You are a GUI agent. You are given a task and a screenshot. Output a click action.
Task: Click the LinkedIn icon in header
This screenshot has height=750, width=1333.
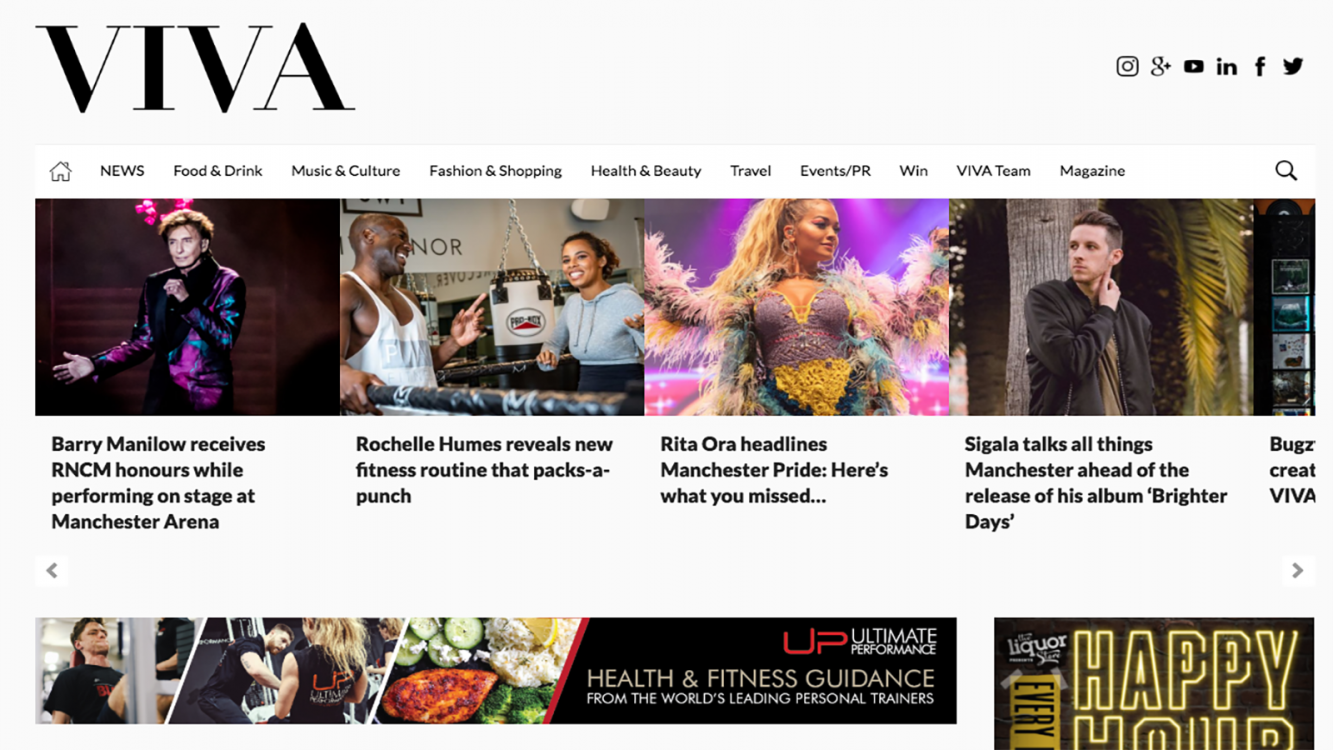[x=1227, y=66]
